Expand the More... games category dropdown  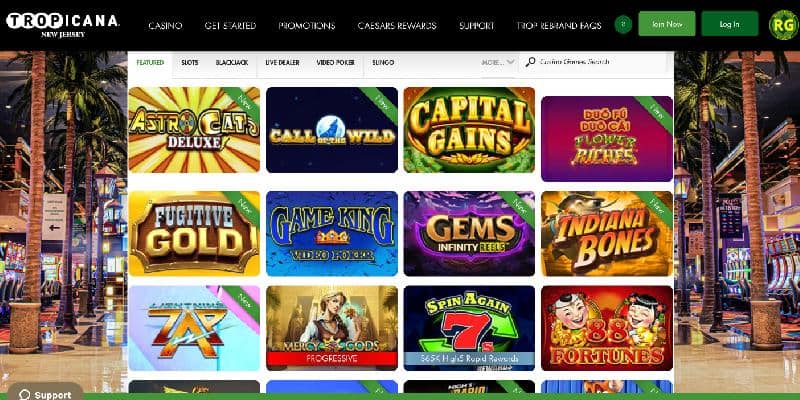pyautogui.click(x=498, y=62)
